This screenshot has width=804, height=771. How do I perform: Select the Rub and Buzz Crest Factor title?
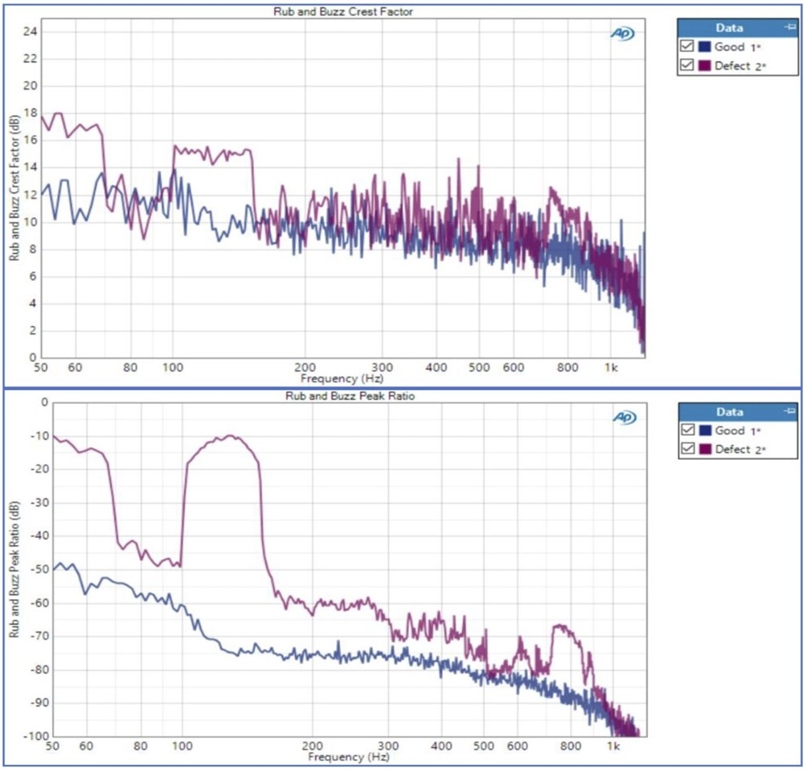[343, 11]
